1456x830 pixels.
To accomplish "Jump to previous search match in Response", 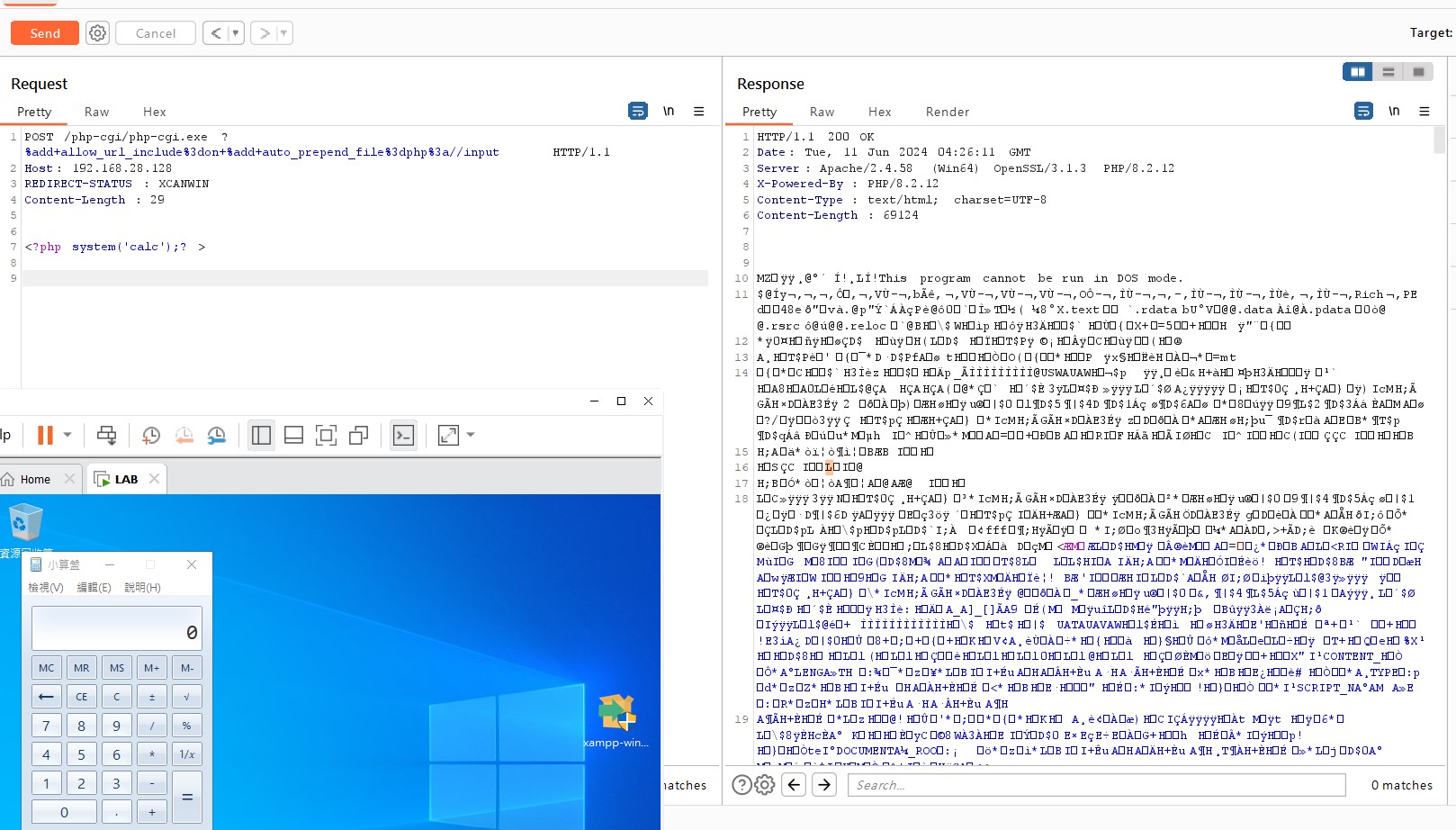I will (794, 785).
